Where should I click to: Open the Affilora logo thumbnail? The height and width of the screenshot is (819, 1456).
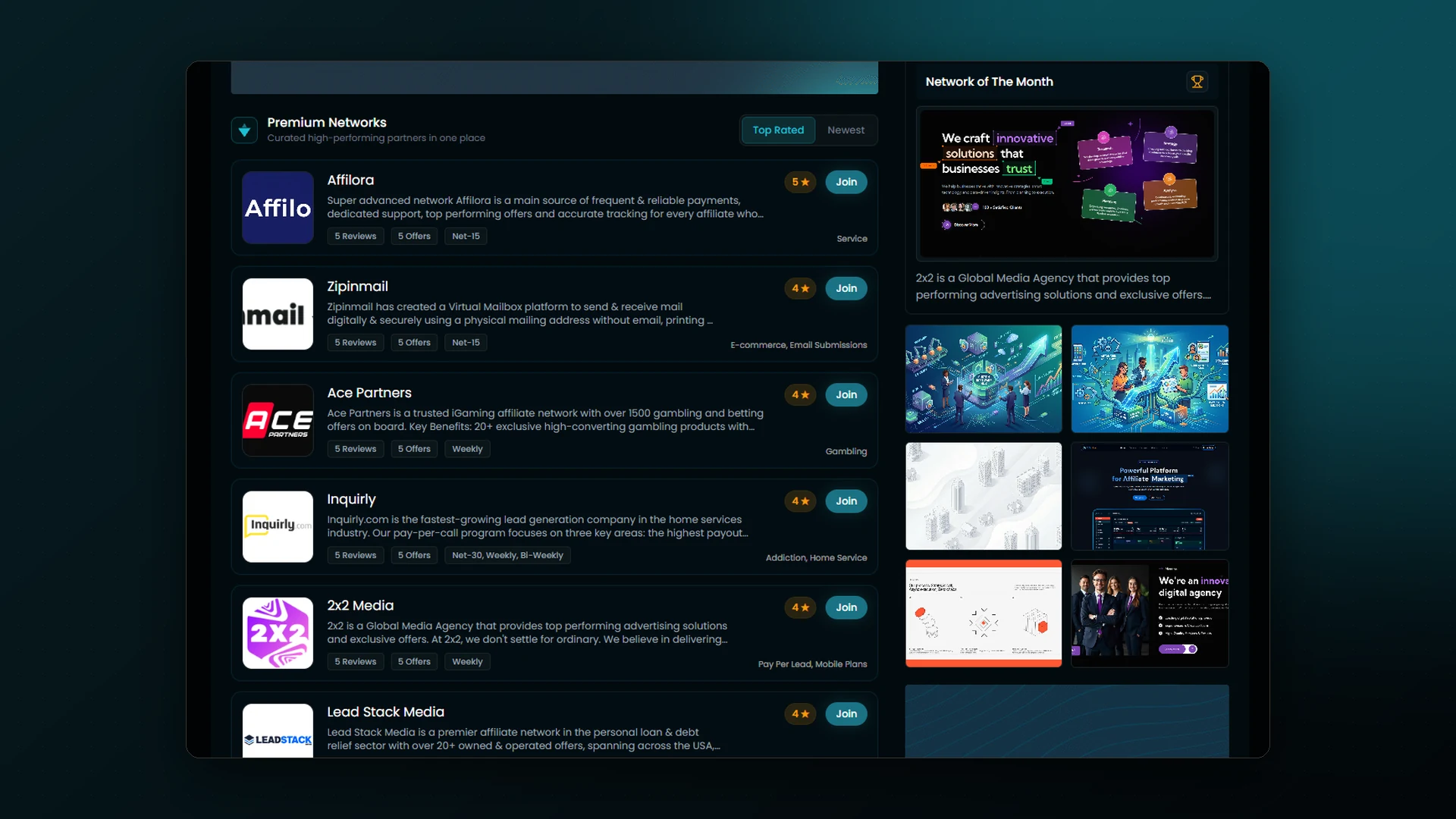tap(278, 208)
